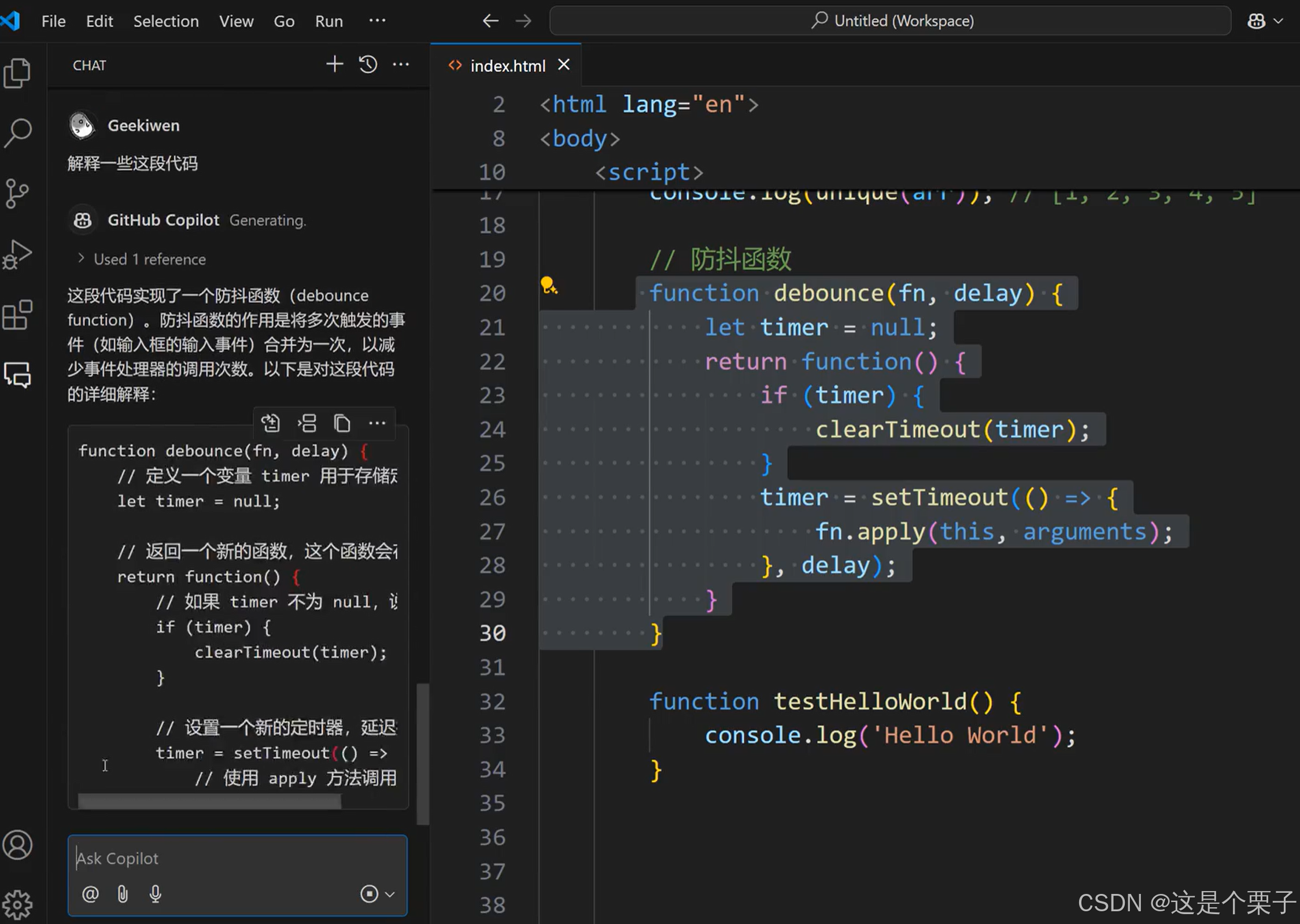Stop generating the Copilot response
Screen dimensions: 1300x924
click(369, 894)
